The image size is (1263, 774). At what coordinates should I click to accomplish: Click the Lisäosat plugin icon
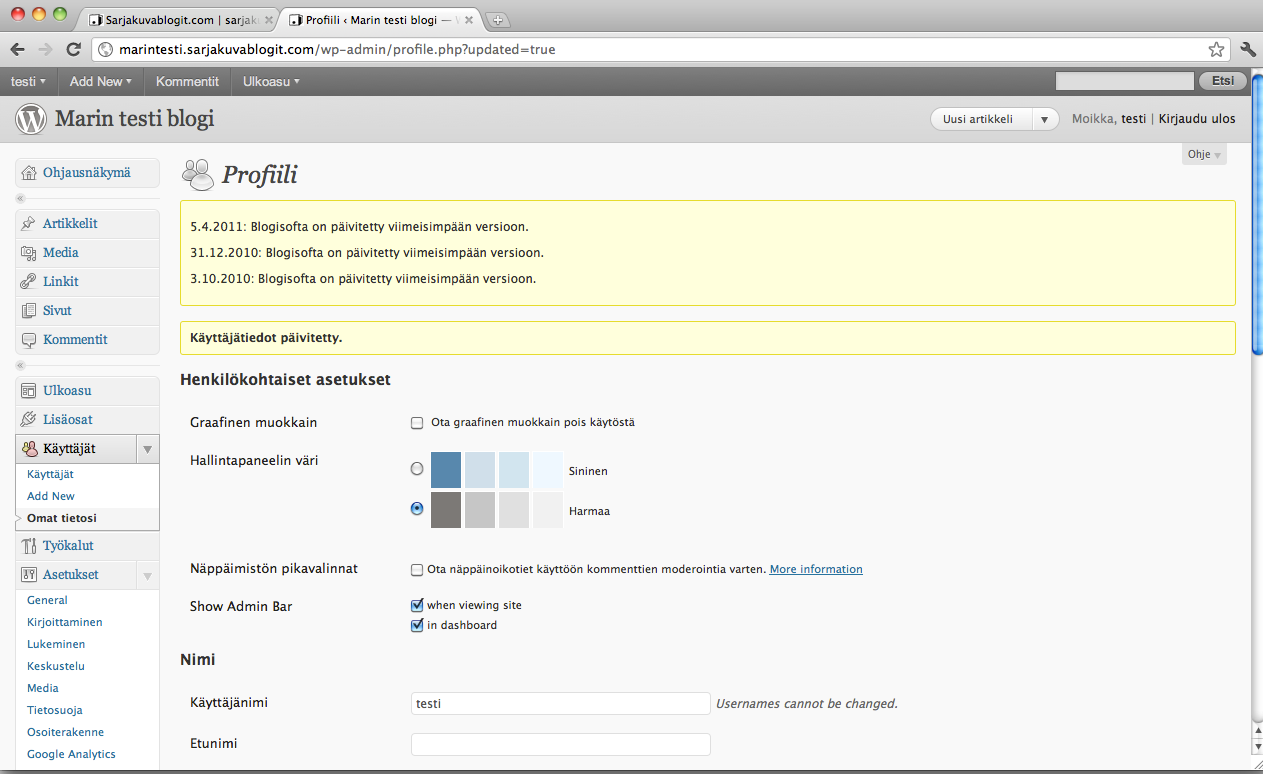tap(29, 420)
